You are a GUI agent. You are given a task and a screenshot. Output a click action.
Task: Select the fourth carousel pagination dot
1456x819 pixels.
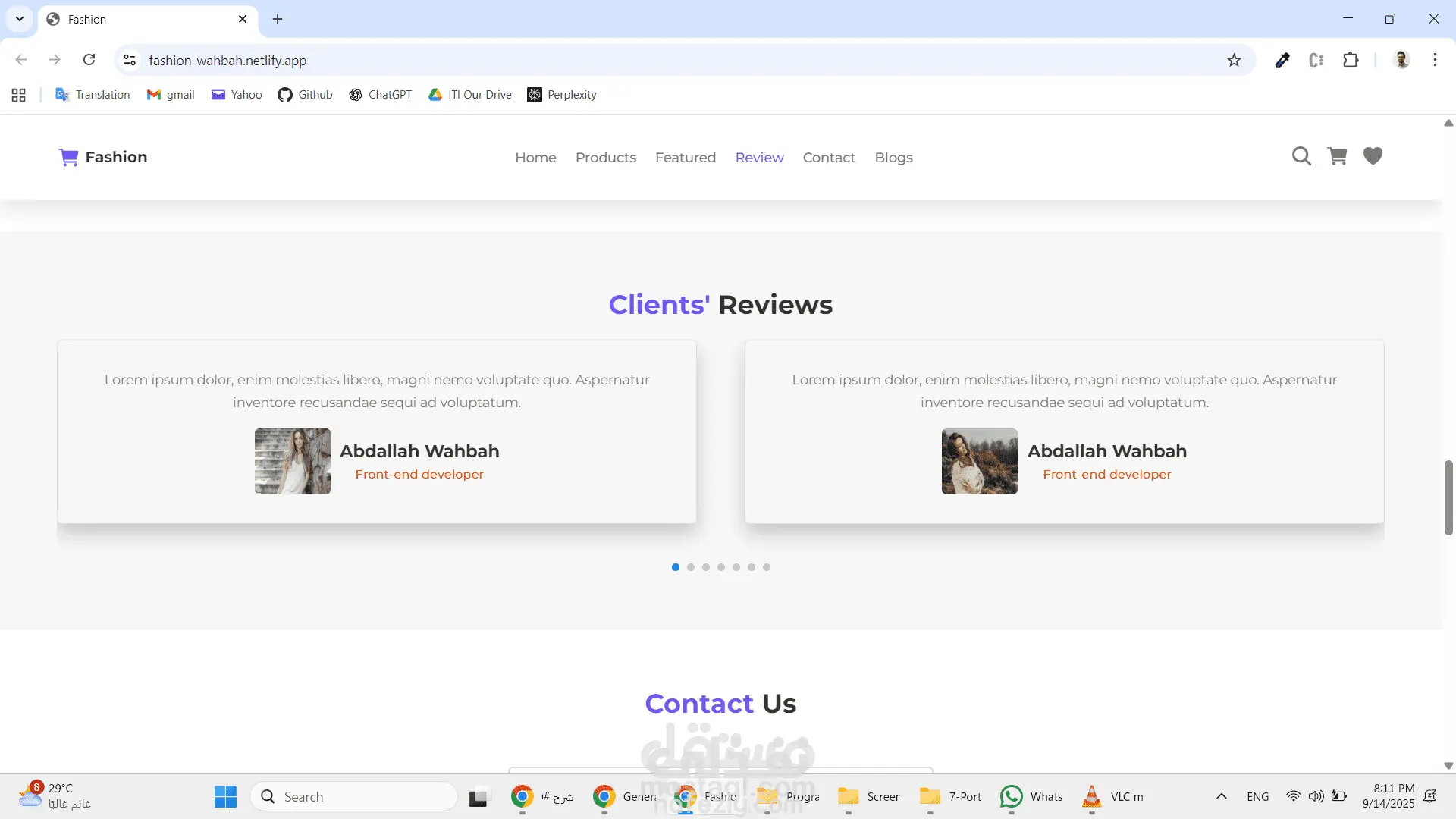point(721,567)
